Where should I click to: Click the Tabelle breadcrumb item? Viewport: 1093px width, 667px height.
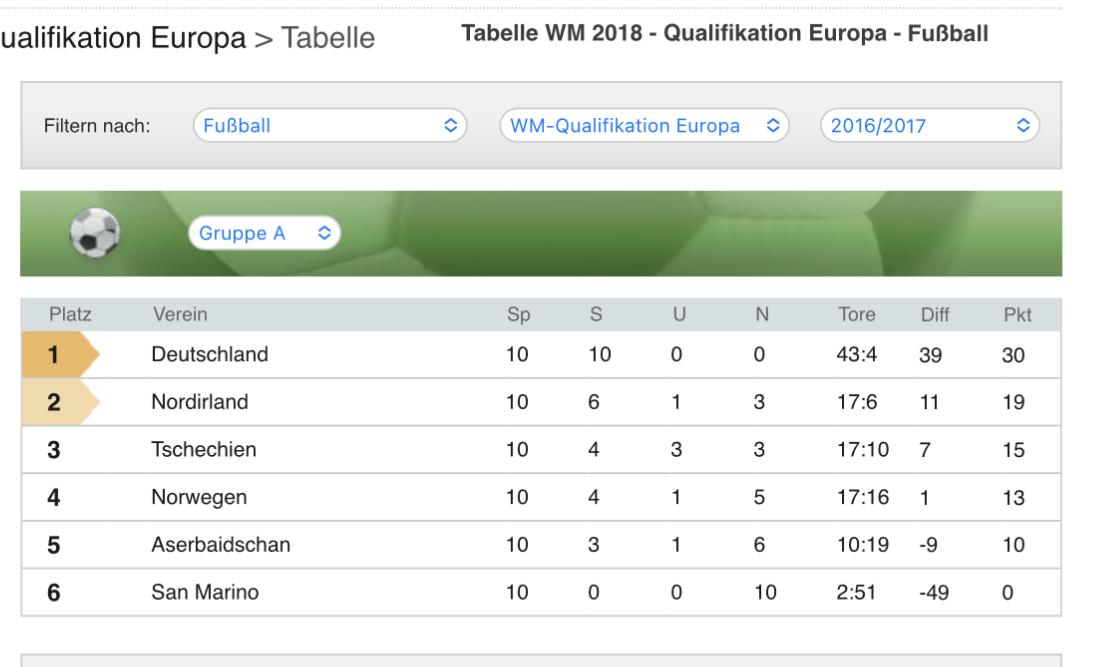[x=328, y=38]
